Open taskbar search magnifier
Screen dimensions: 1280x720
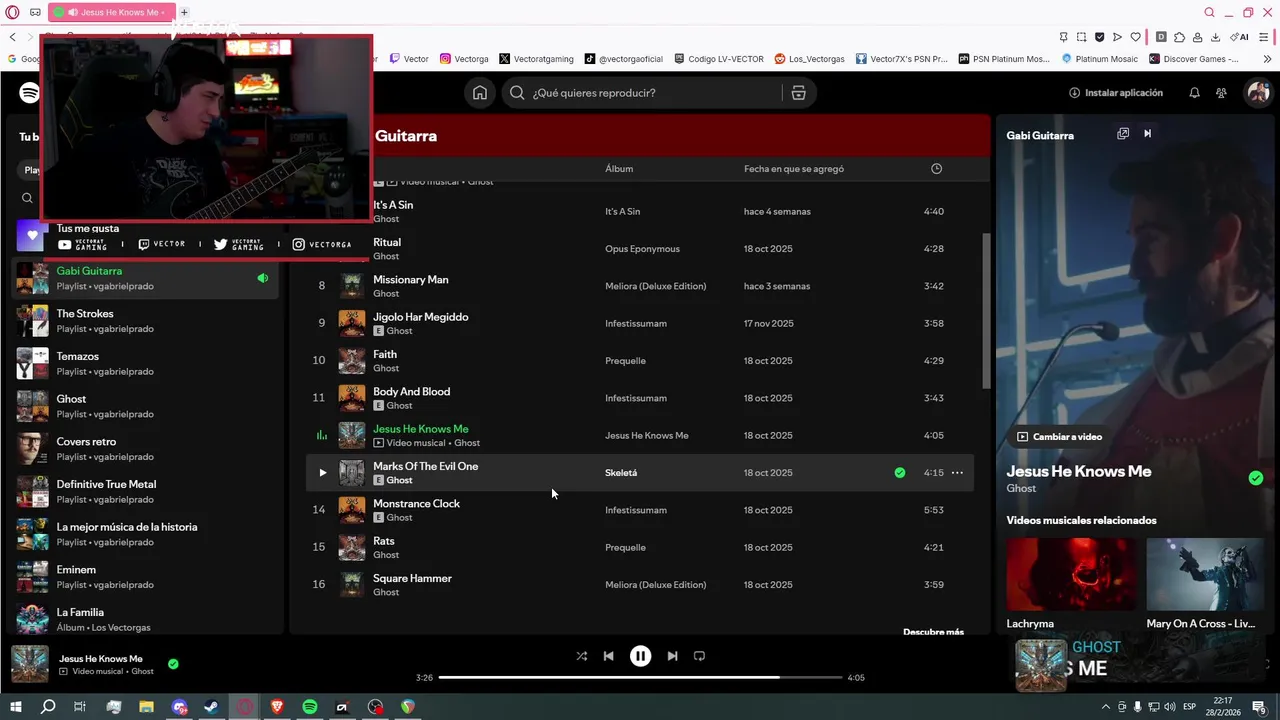[x=48, y=707]
